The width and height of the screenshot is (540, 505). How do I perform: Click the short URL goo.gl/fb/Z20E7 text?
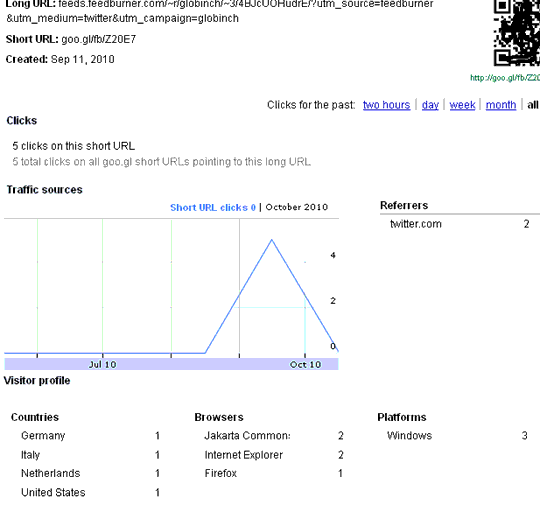click(x=98, y=39)
